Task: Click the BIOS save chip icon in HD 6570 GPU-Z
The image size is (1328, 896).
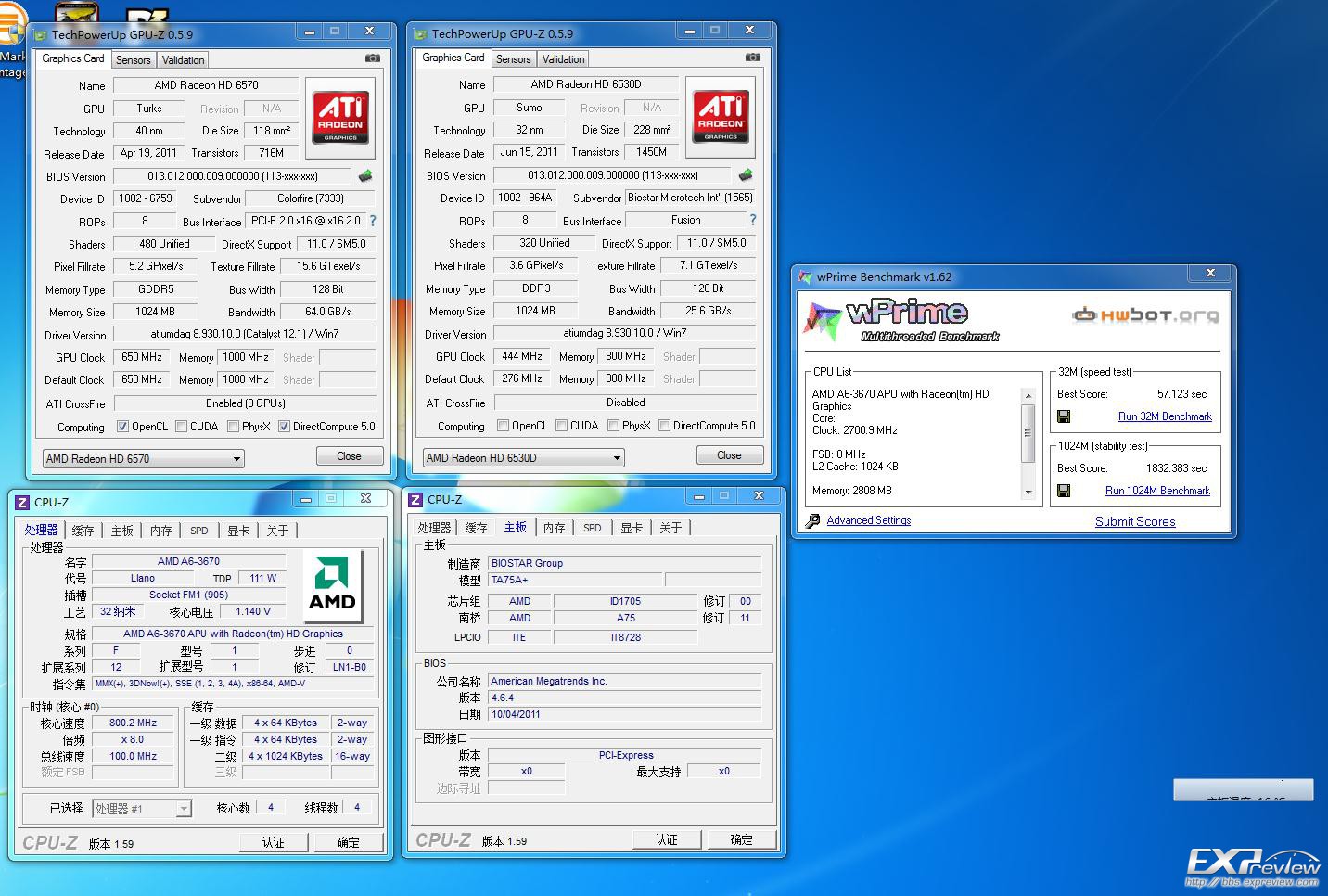Action: 366,175
